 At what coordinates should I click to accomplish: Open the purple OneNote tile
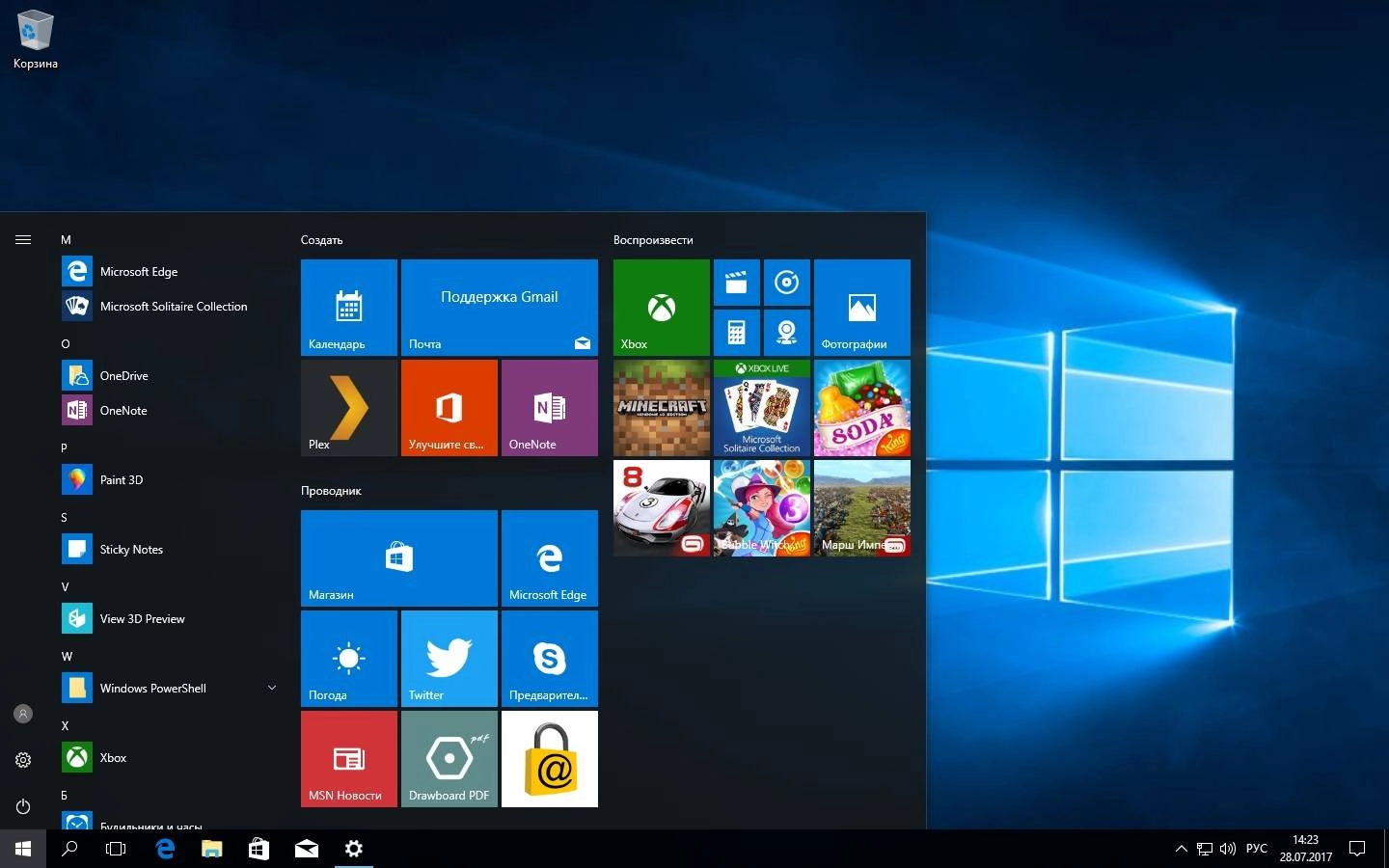pos(550,408)
